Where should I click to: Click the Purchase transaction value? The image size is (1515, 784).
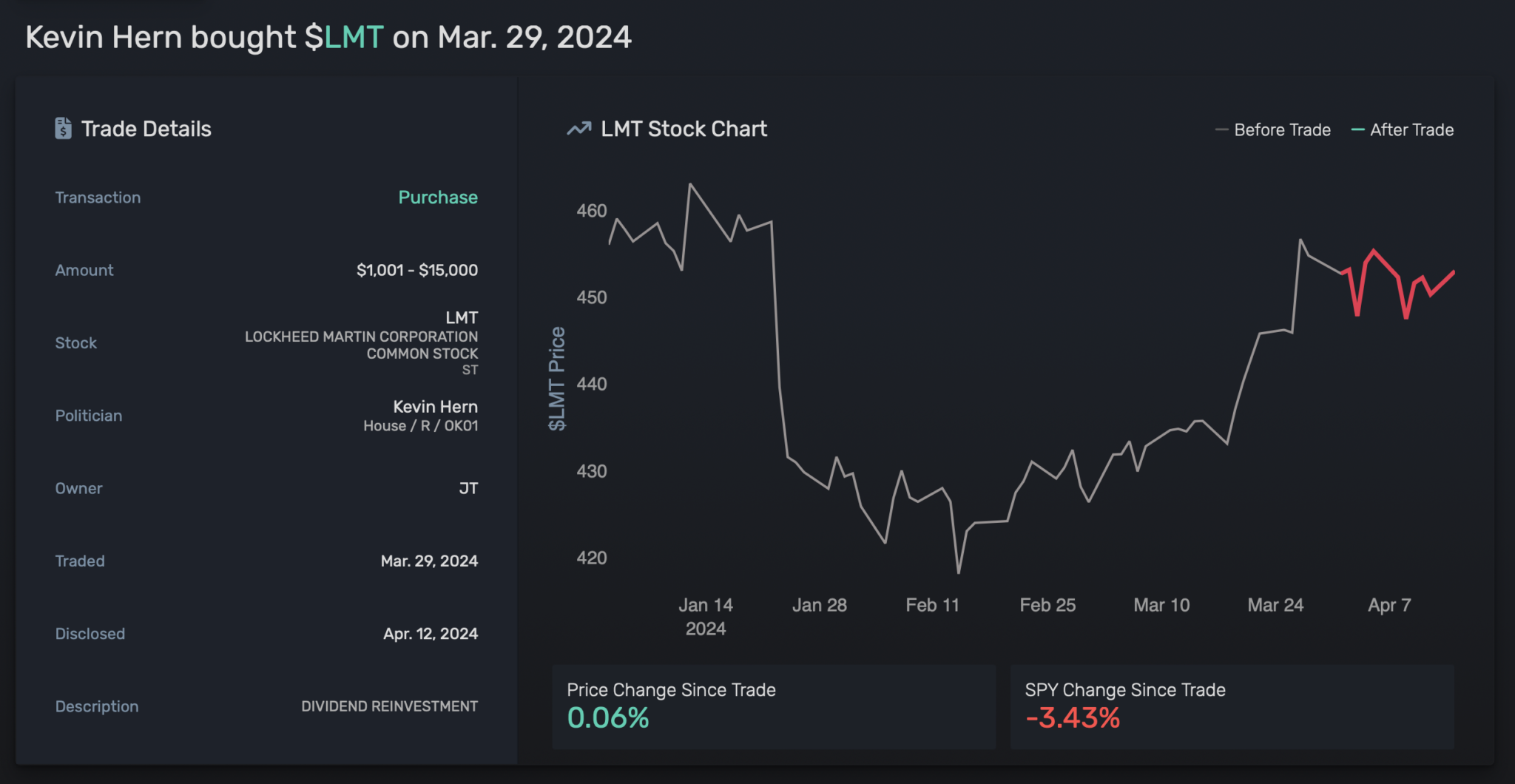(437, 197)
